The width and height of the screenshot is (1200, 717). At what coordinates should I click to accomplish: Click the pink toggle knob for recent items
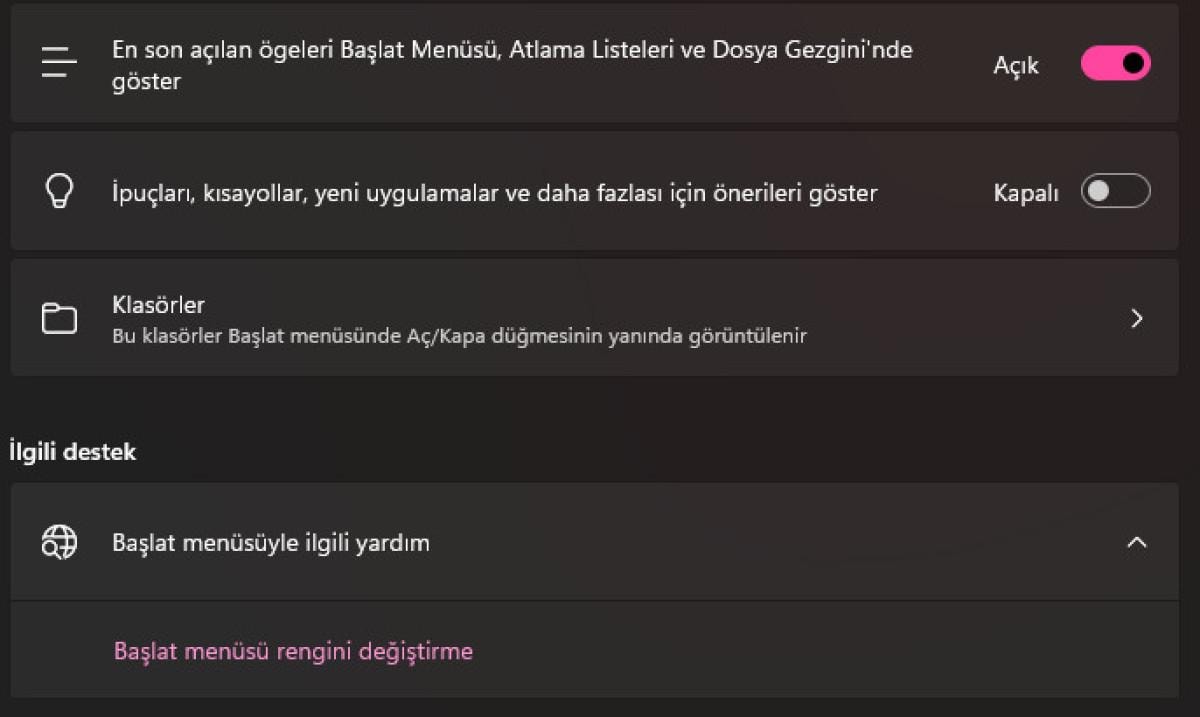[x=1133, y=64]
